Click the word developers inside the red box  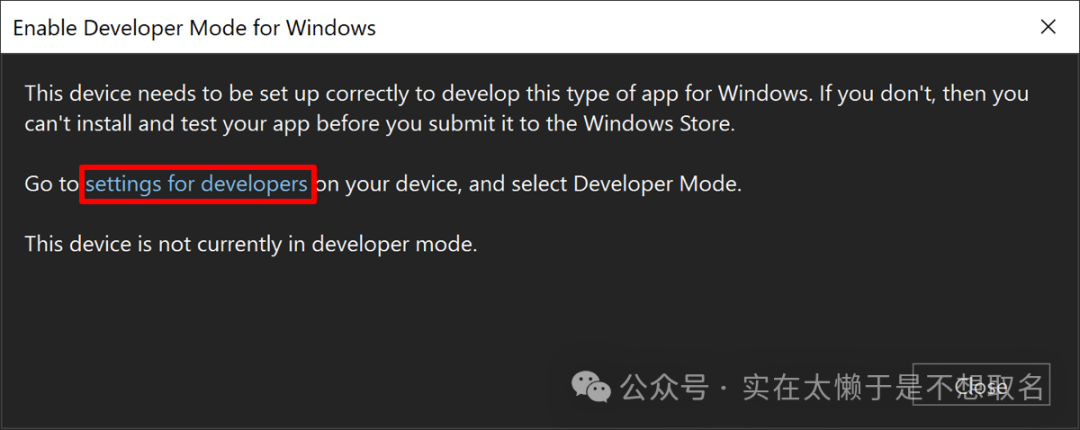254,184
